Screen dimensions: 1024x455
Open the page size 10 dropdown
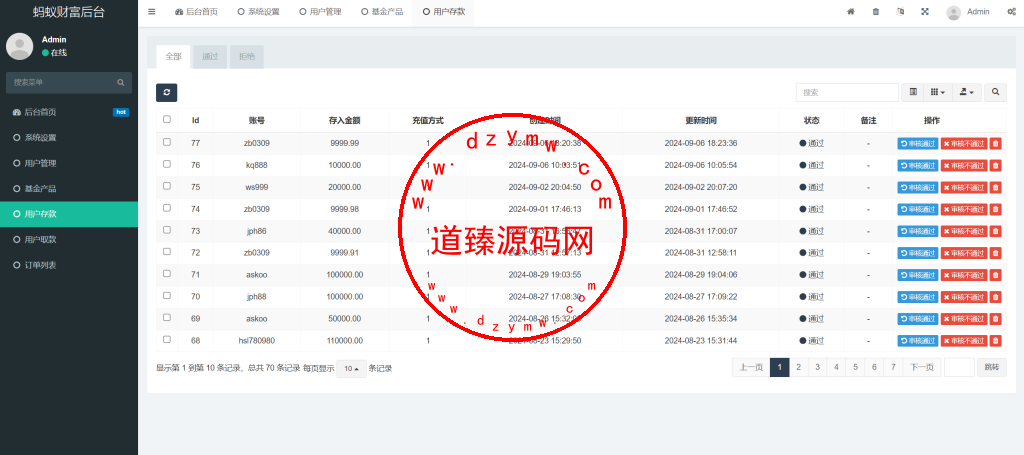coord(351,369)
